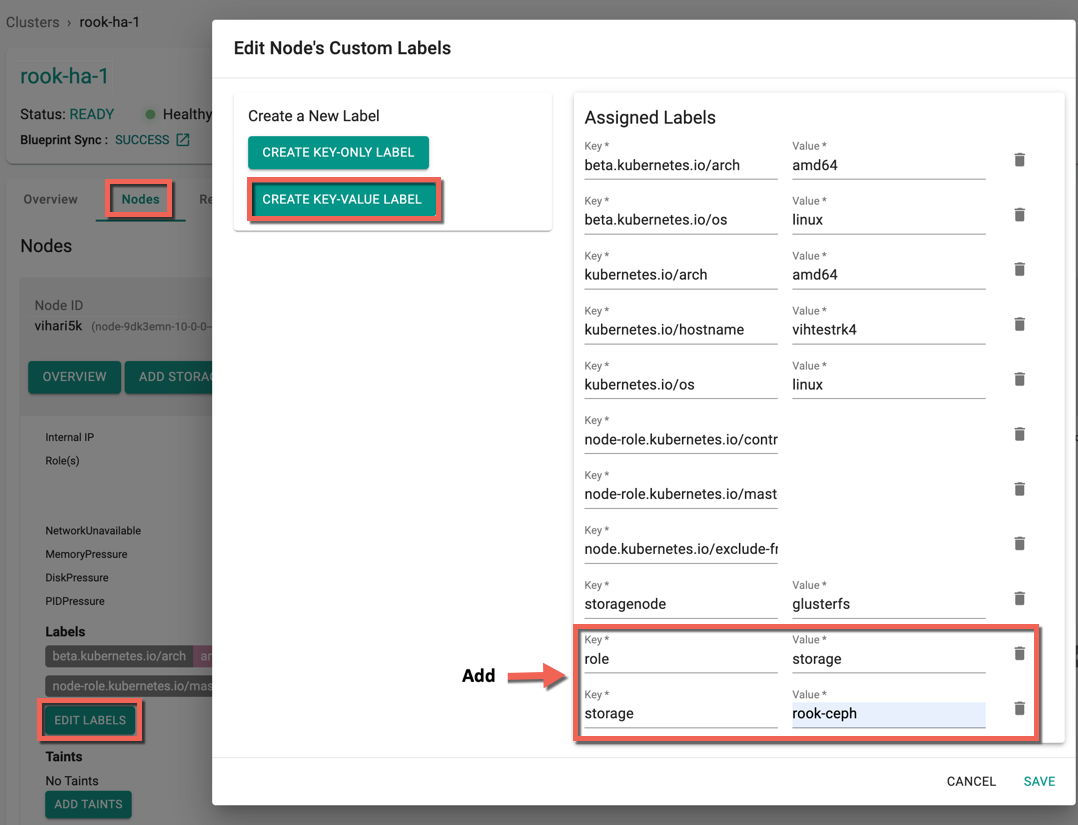This screenshot has width=1078, height=825.
Task: Edit the kubernetes.io/hostname key field
Action: (681, 329)
